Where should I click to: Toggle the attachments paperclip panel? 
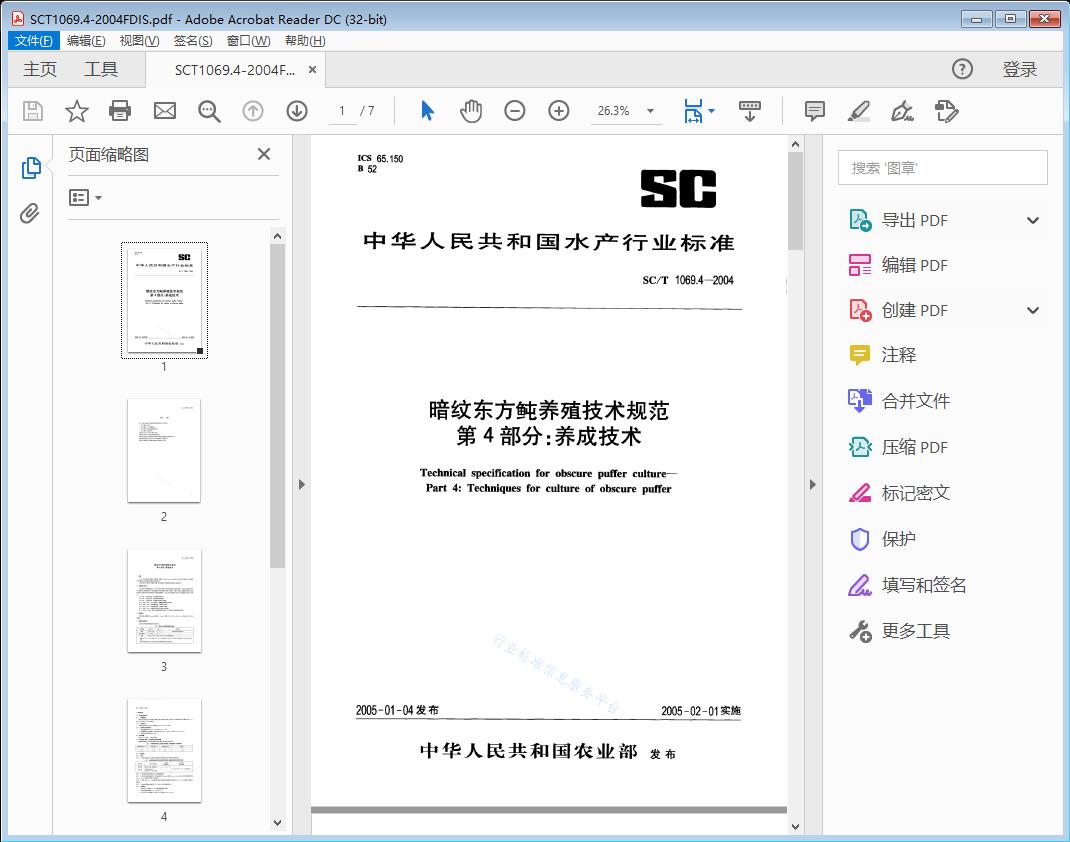pos(30,210)
